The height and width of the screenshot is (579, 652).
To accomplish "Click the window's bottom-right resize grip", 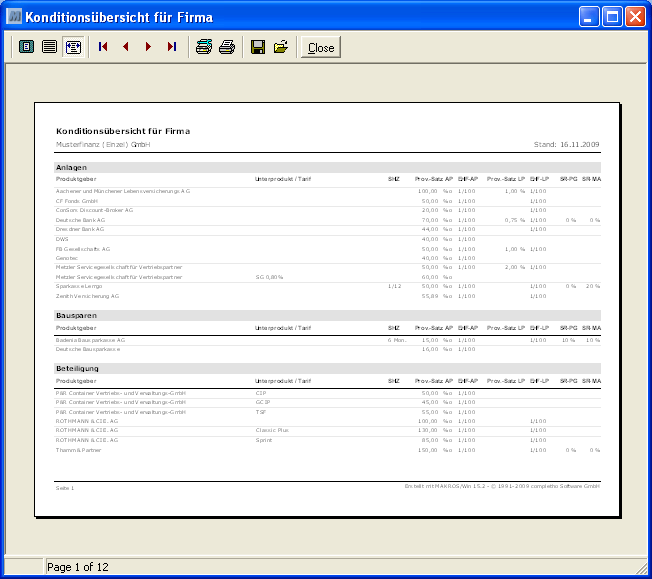I will point(642,568).
